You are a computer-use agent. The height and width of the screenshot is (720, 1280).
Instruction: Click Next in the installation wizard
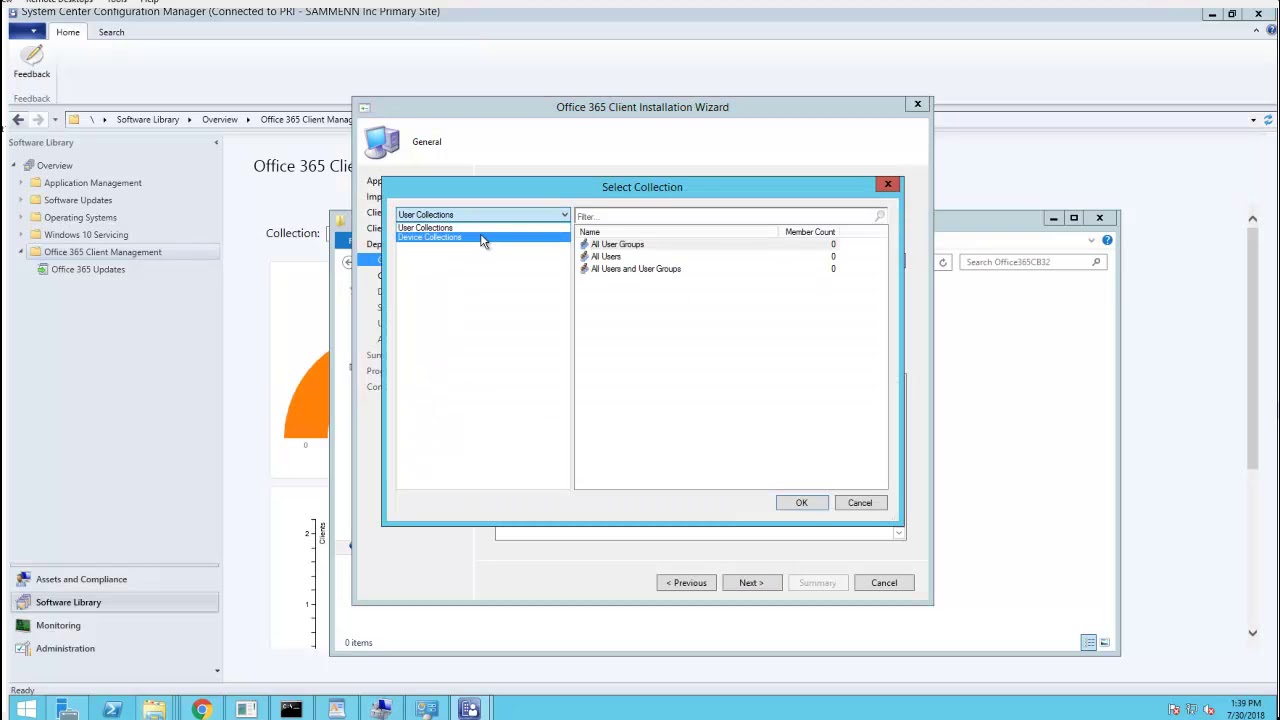tap(752, 583)
